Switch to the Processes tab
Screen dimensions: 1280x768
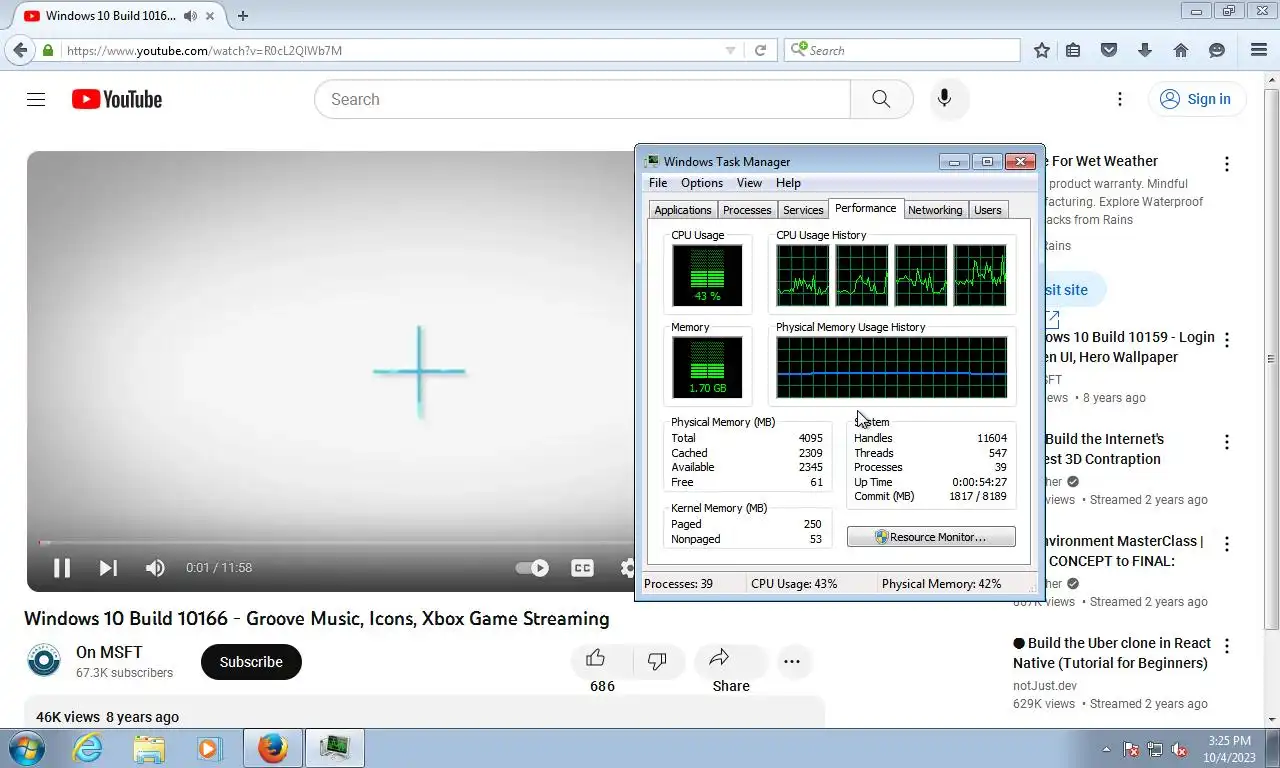point(747,210)
